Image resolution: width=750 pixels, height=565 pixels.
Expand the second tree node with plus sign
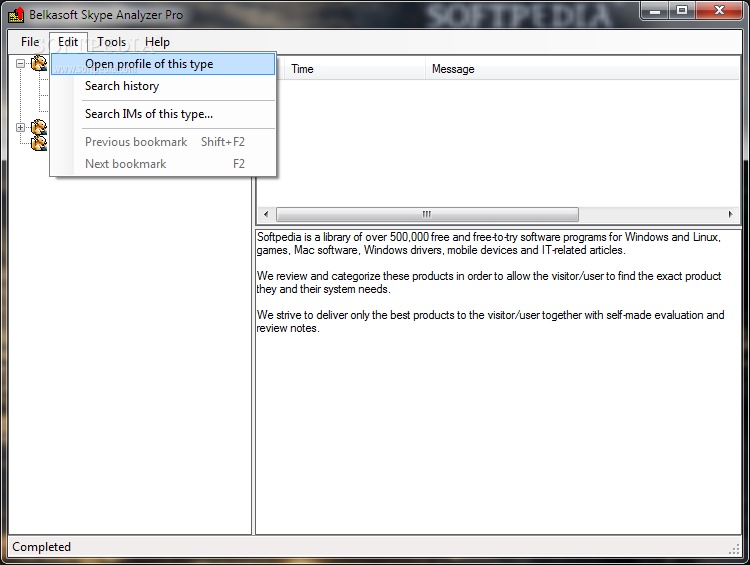click(21, 127)
